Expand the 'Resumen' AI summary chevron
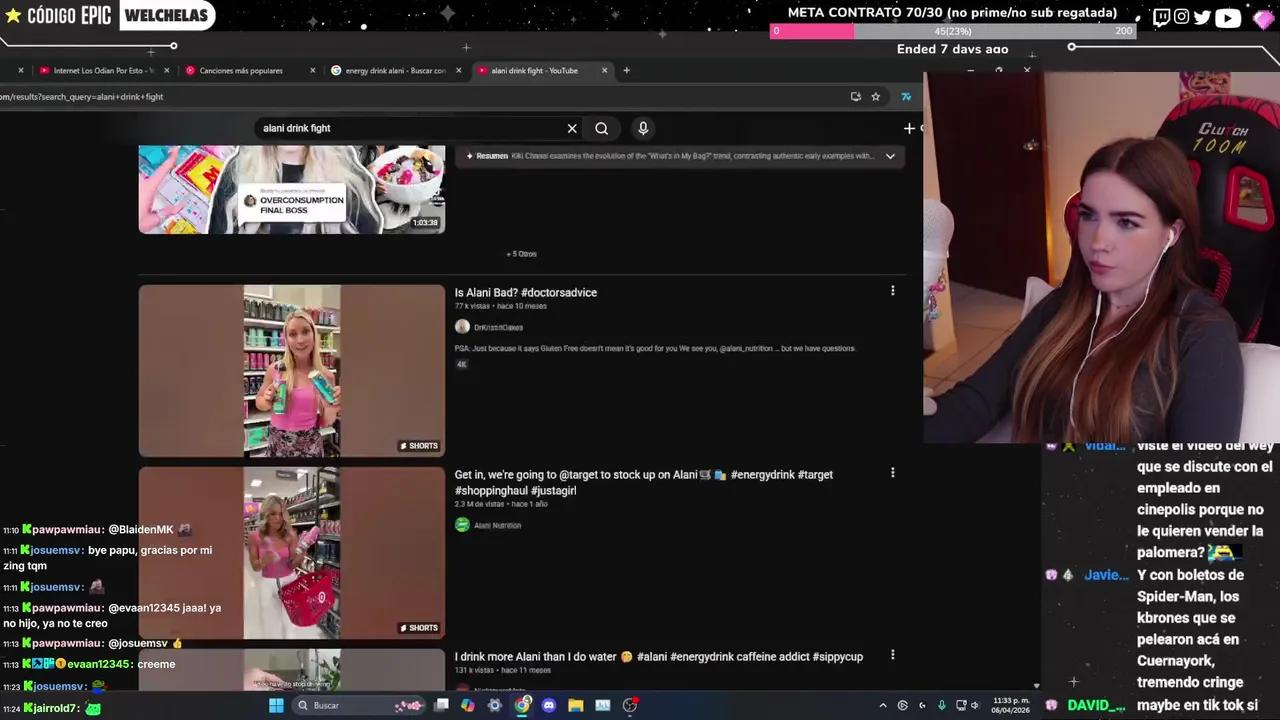Viewport: 1280px width, 720px height. [x=889, y=156]
